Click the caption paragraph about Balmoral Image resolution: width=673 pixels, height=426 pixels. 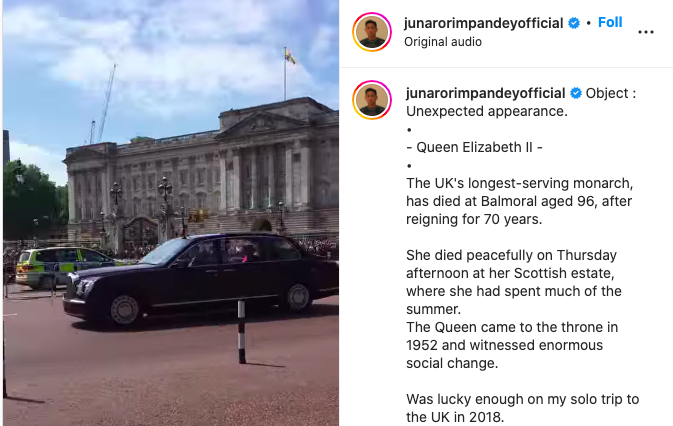[519, 201]
